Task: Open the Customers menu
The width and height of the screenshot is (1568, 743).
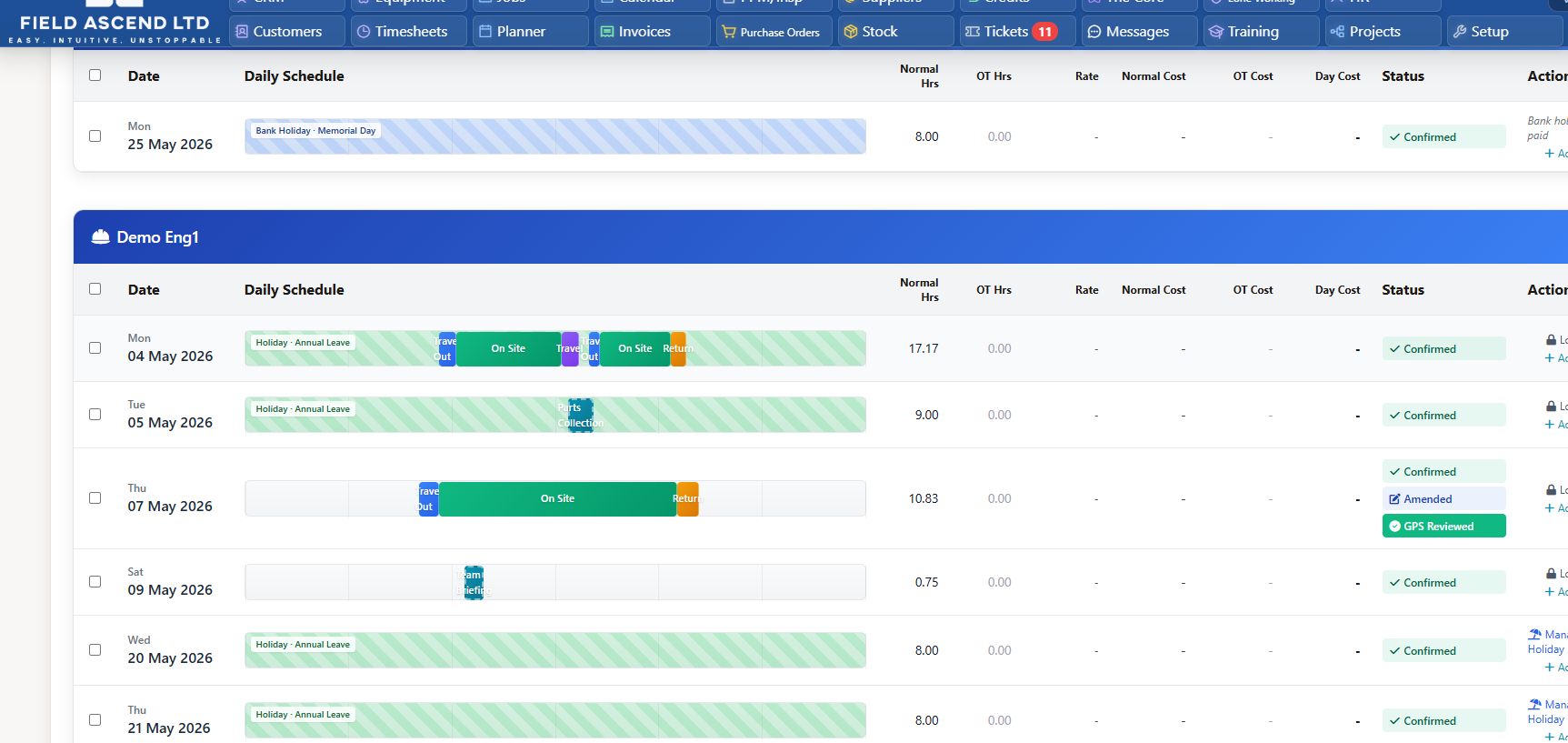Action: tap(287, 31)
